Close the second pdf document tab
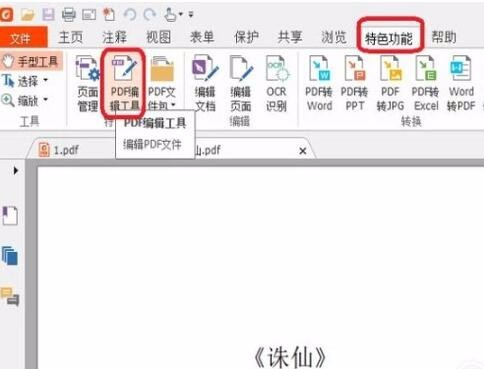This screenshot has height=369, width=485. tap(303, 151)
